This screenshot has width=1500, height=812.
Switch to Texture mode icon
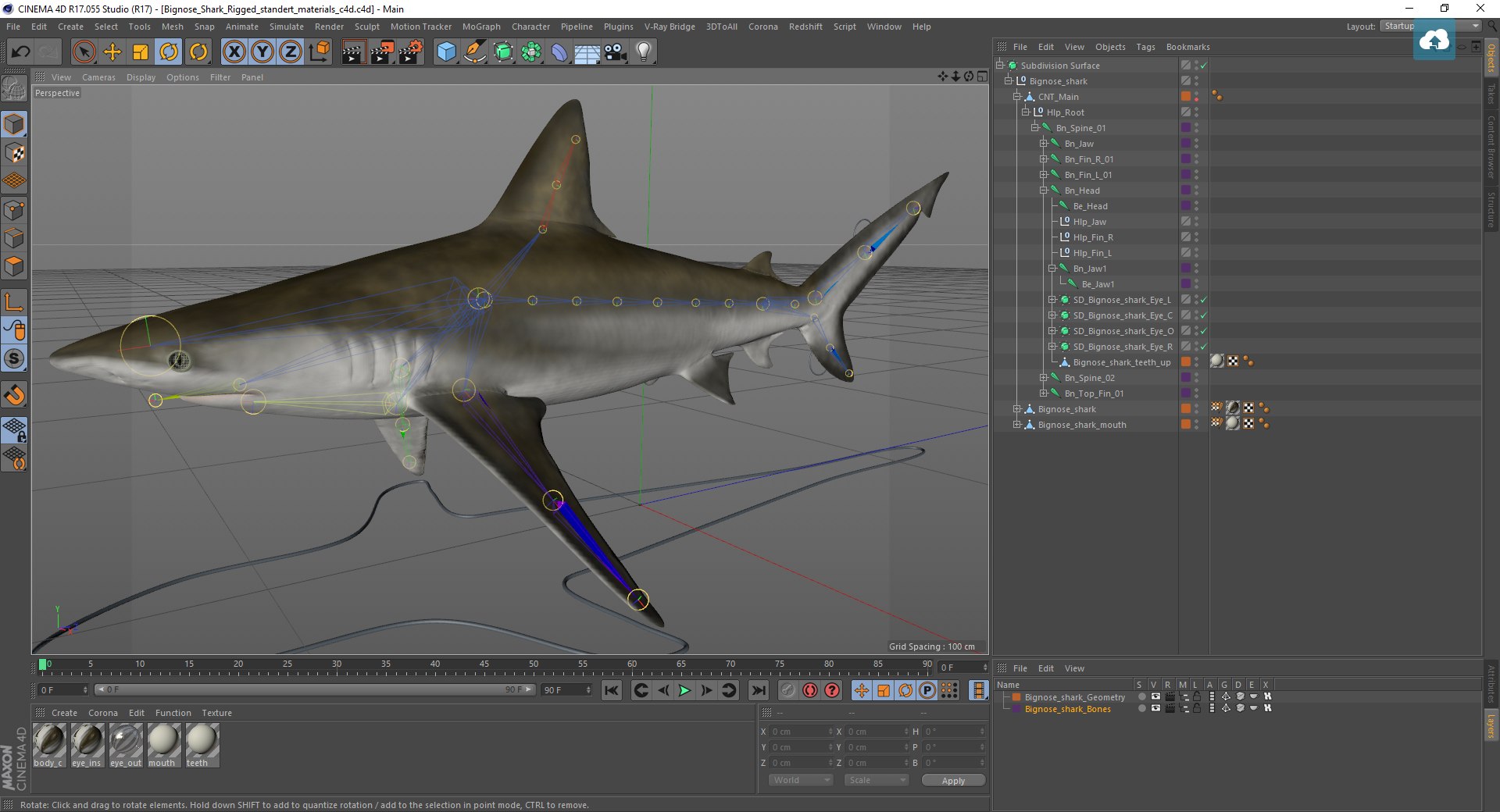(x=14, y=153)
